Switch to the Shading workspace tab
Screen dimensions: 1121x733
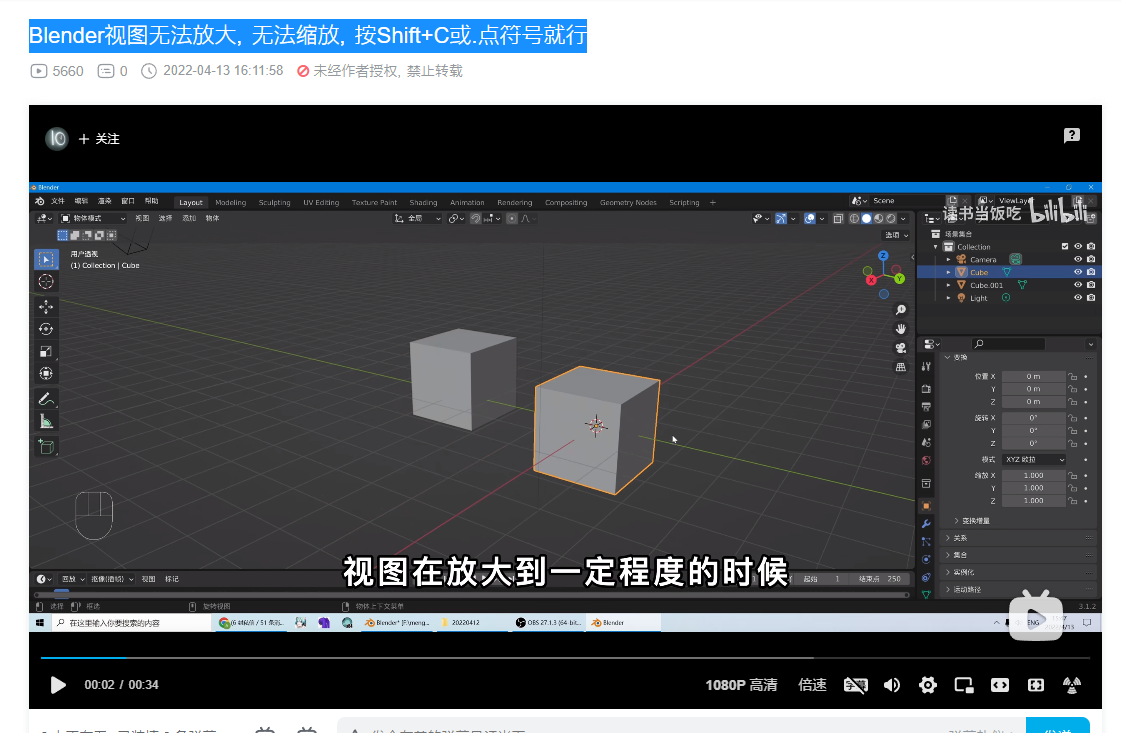click(423, 202)
